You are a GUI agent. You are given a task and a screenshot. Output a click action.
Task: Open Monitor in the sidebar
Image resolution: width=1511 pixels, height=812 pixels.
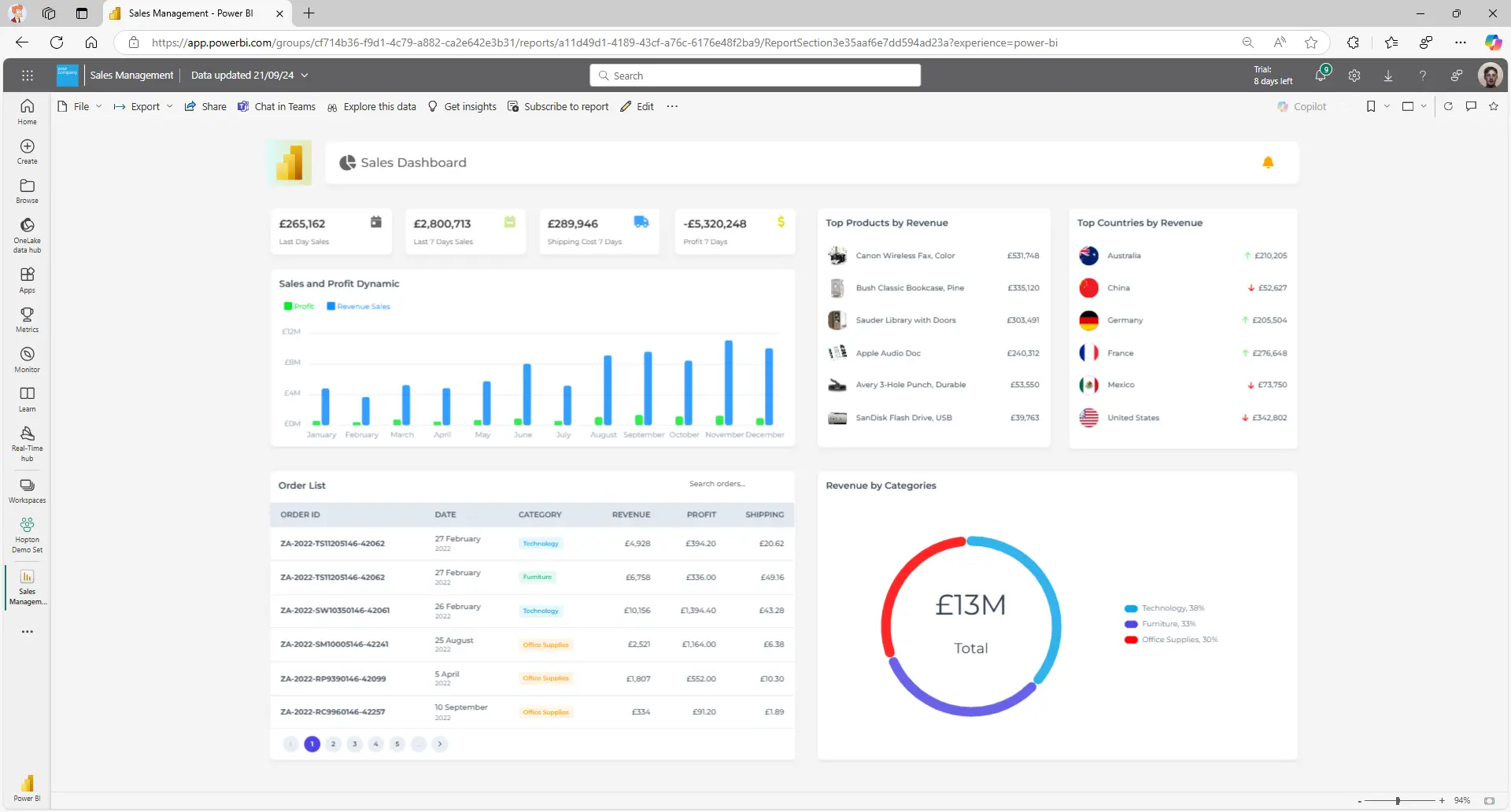27,360
